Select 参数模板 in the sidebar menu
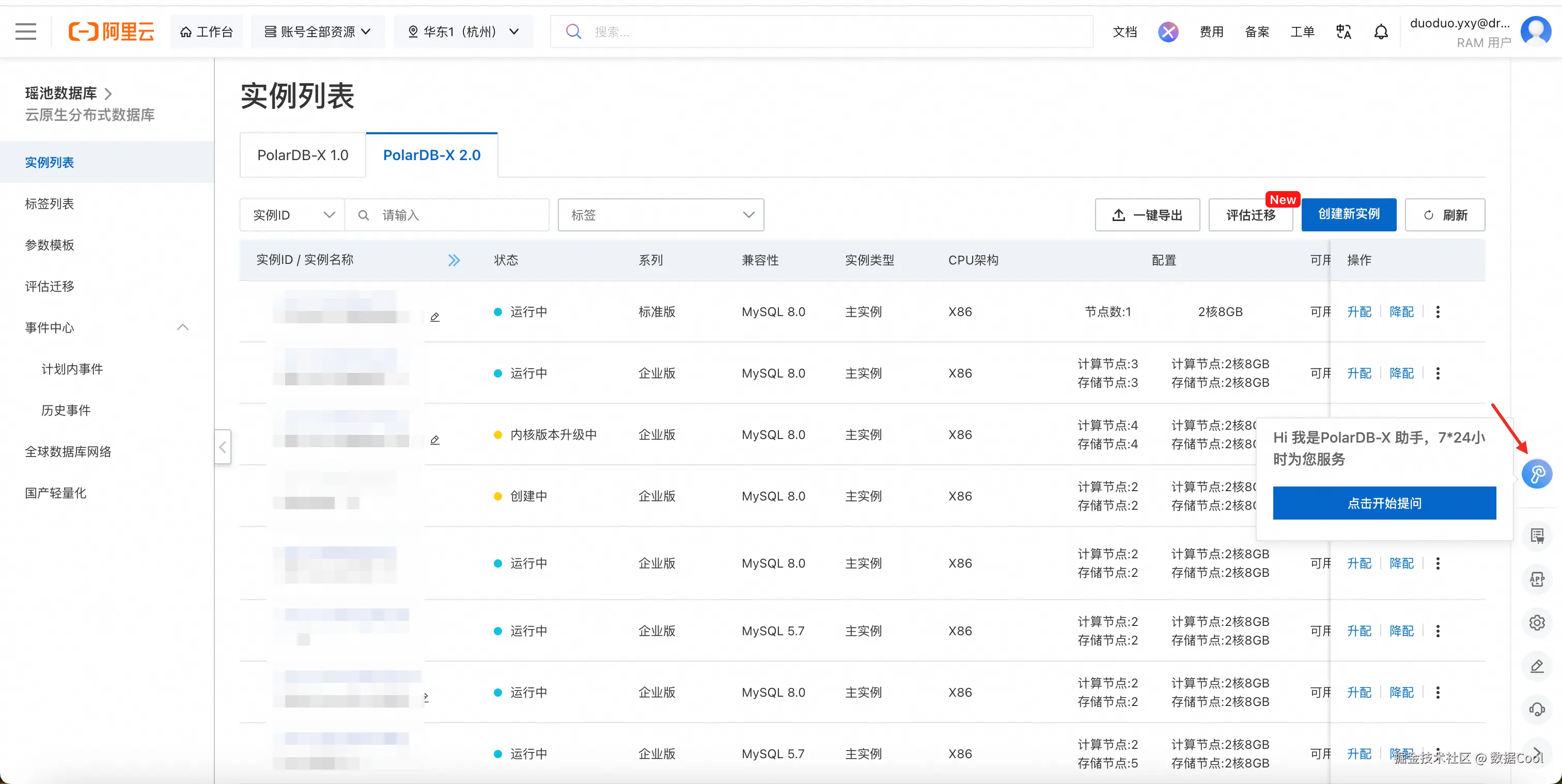 (x=50, y=245)
